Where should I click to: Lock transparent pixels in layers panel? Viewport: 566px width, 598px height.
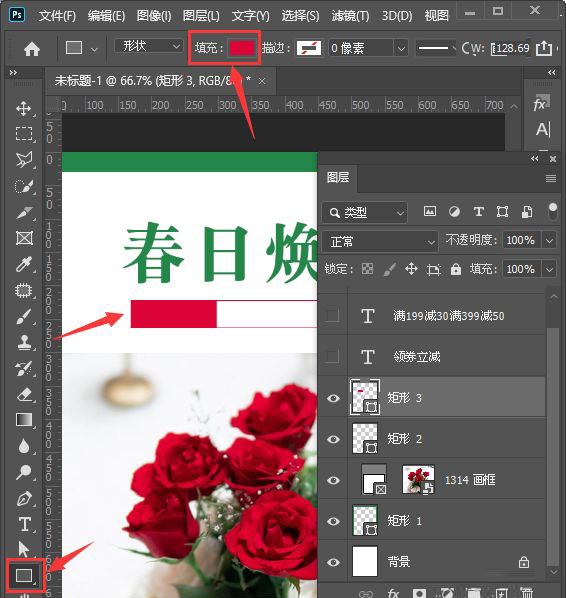coord(367,269)
